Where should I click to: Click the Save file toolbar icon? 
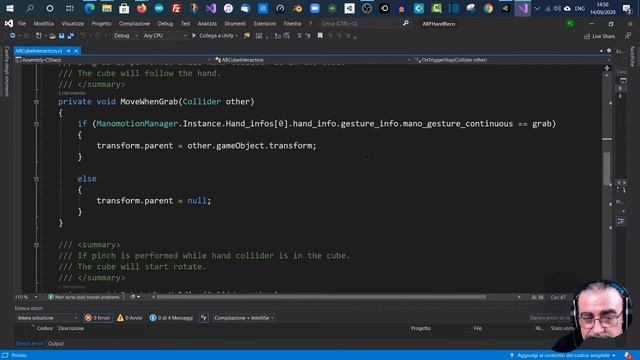point(61,36)
